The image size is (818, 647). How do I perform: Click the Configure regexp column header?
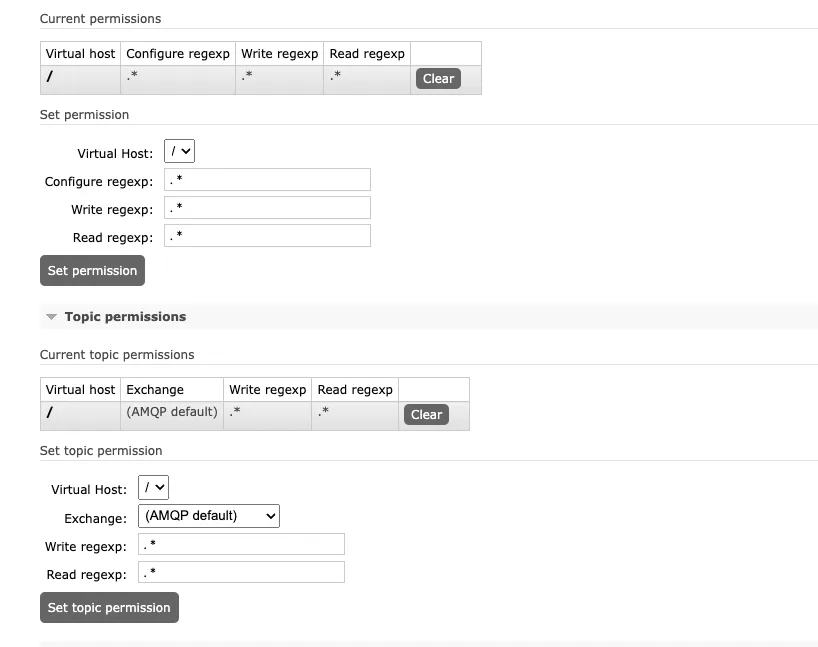click(x=178, y=53)
